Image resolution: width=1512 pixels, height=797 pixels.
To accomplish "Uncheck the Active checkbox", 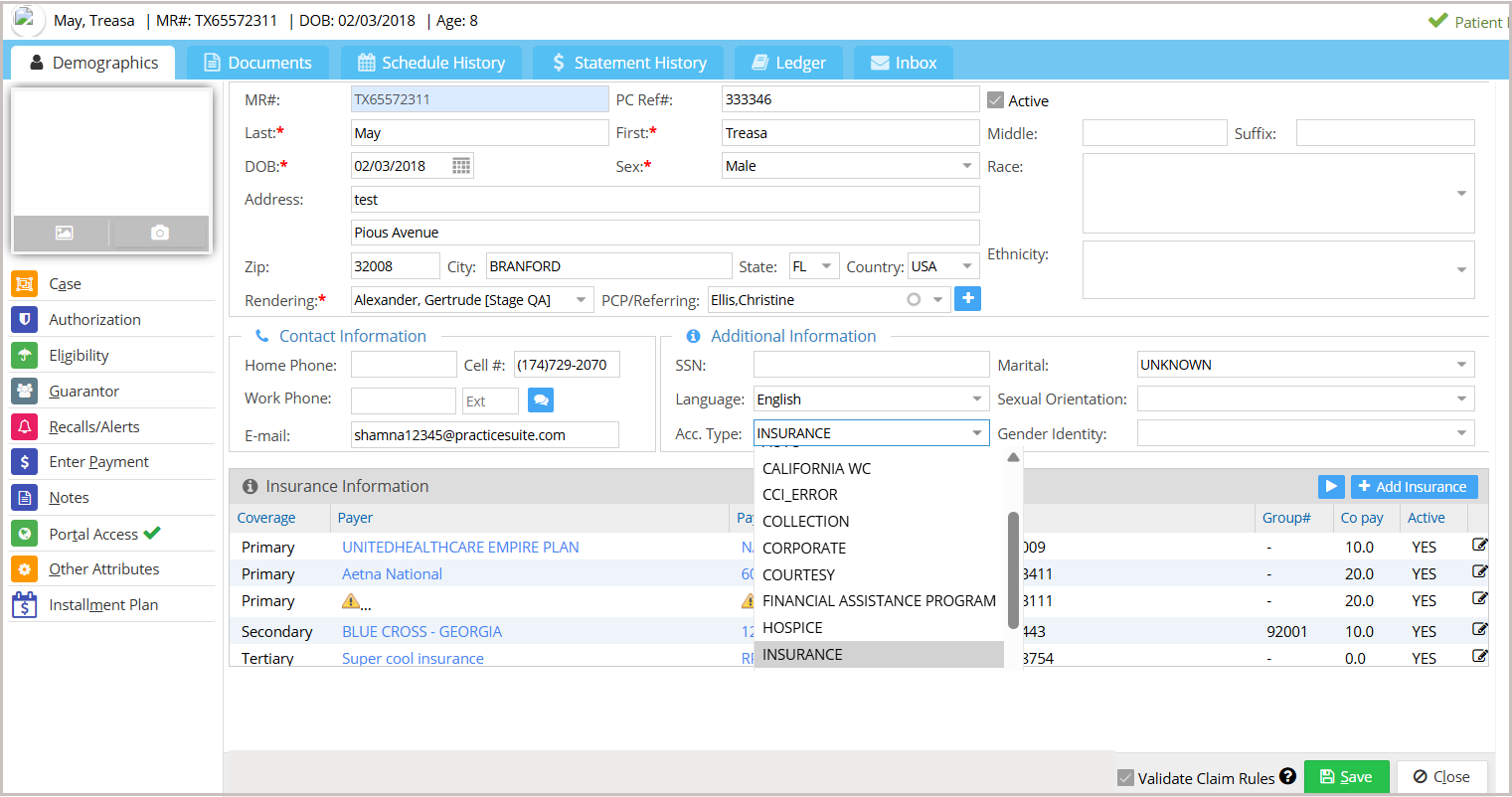I will click(x=995, y=100).
